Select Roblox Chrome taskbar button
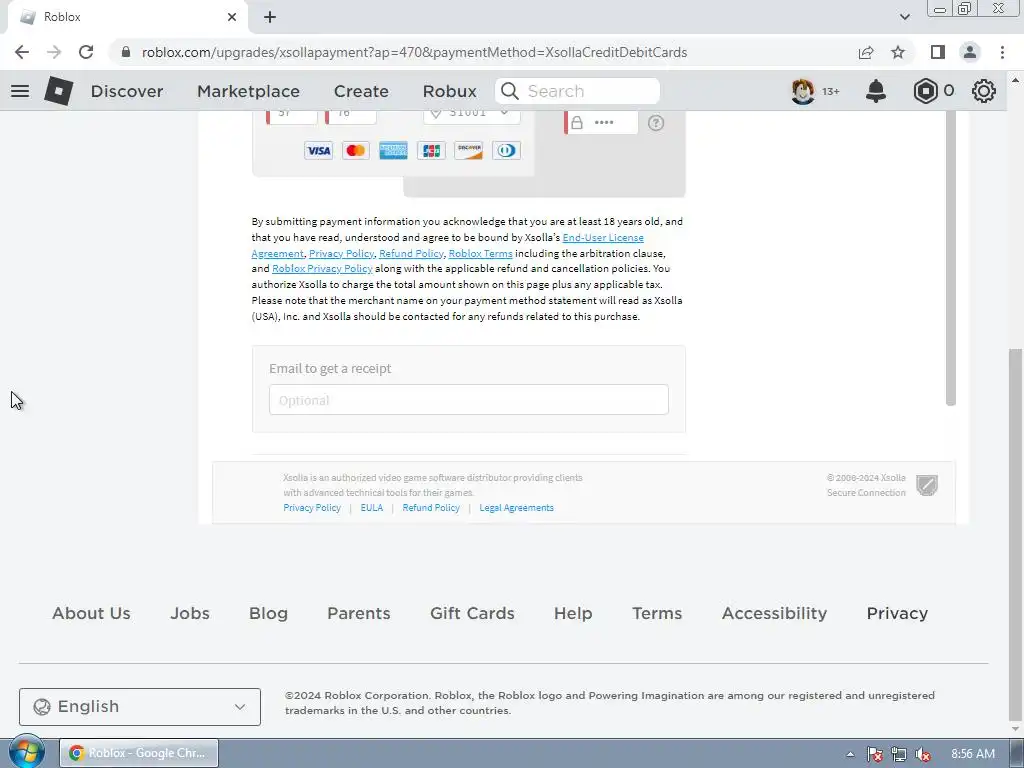 pos(139,753)
